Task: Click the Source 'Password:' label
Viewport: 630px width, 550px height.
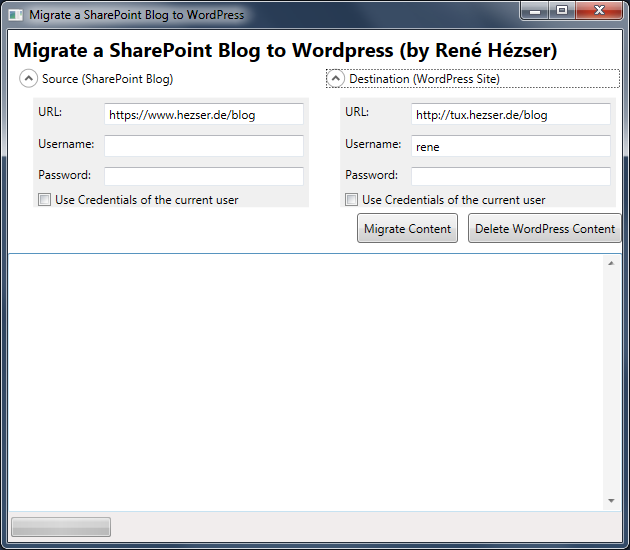Action: pyautogui.click(x=64, y=175)
